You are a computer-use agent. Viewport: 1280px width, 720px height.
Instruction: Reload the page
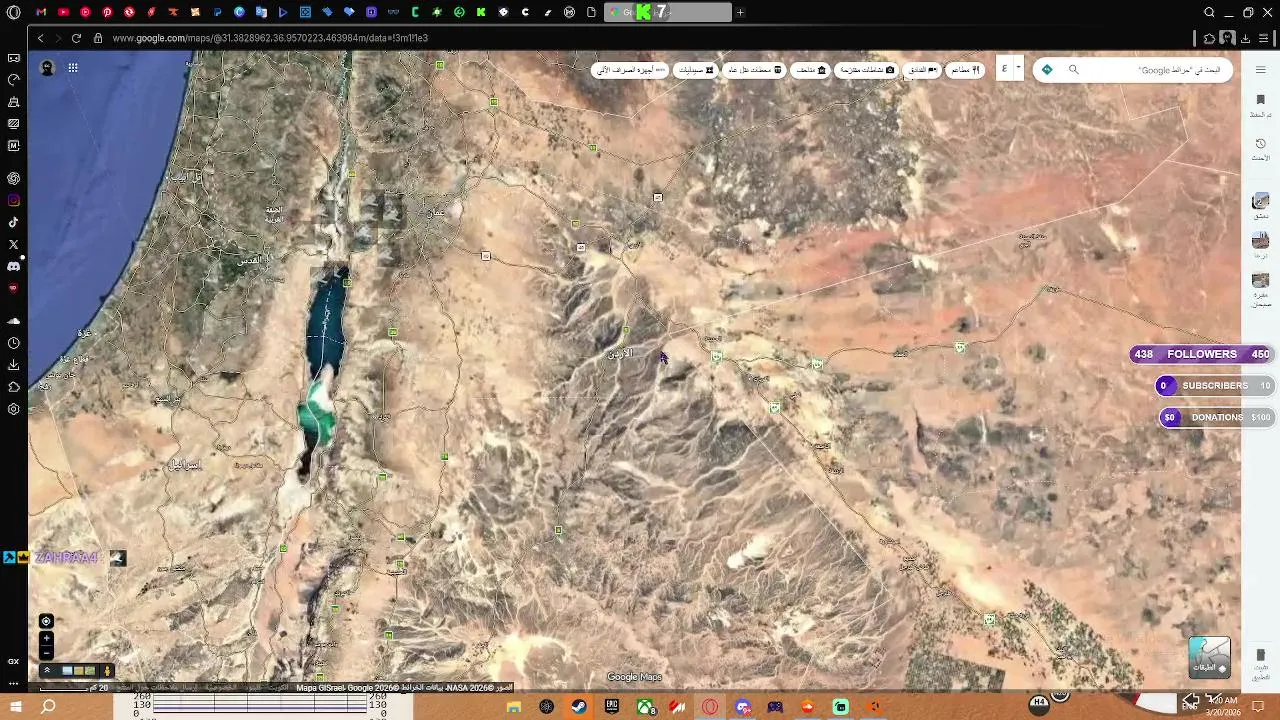click(x=76, y=38)
